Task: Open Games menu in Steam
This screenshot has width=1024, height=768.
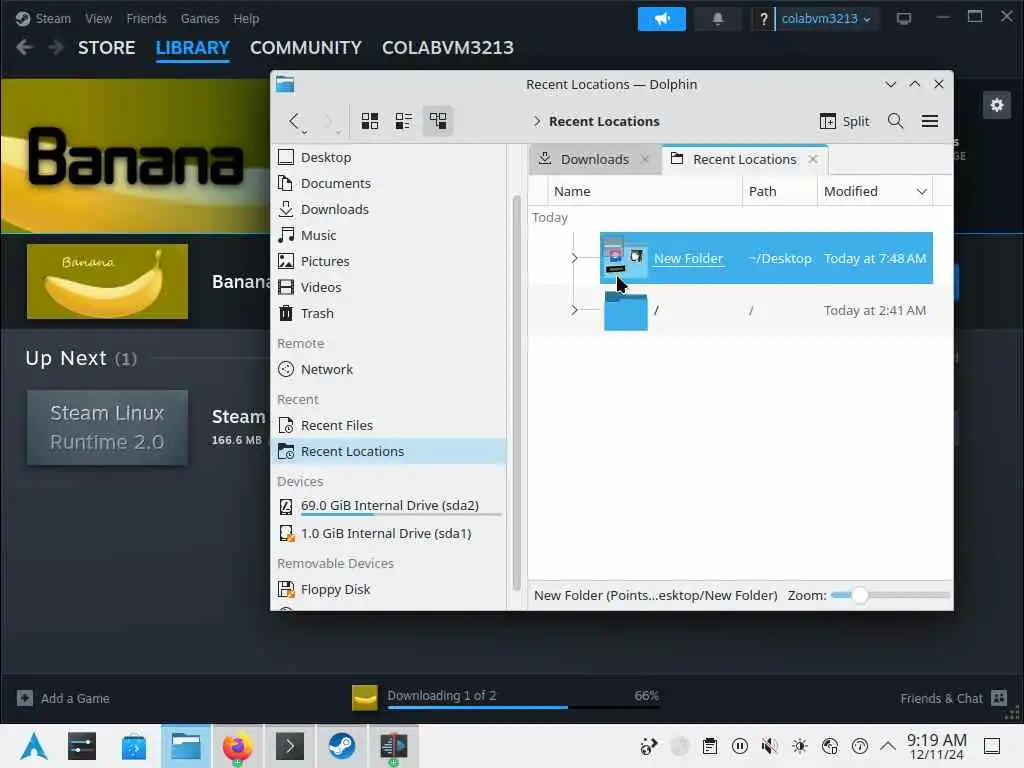Action: pos(200,18)
